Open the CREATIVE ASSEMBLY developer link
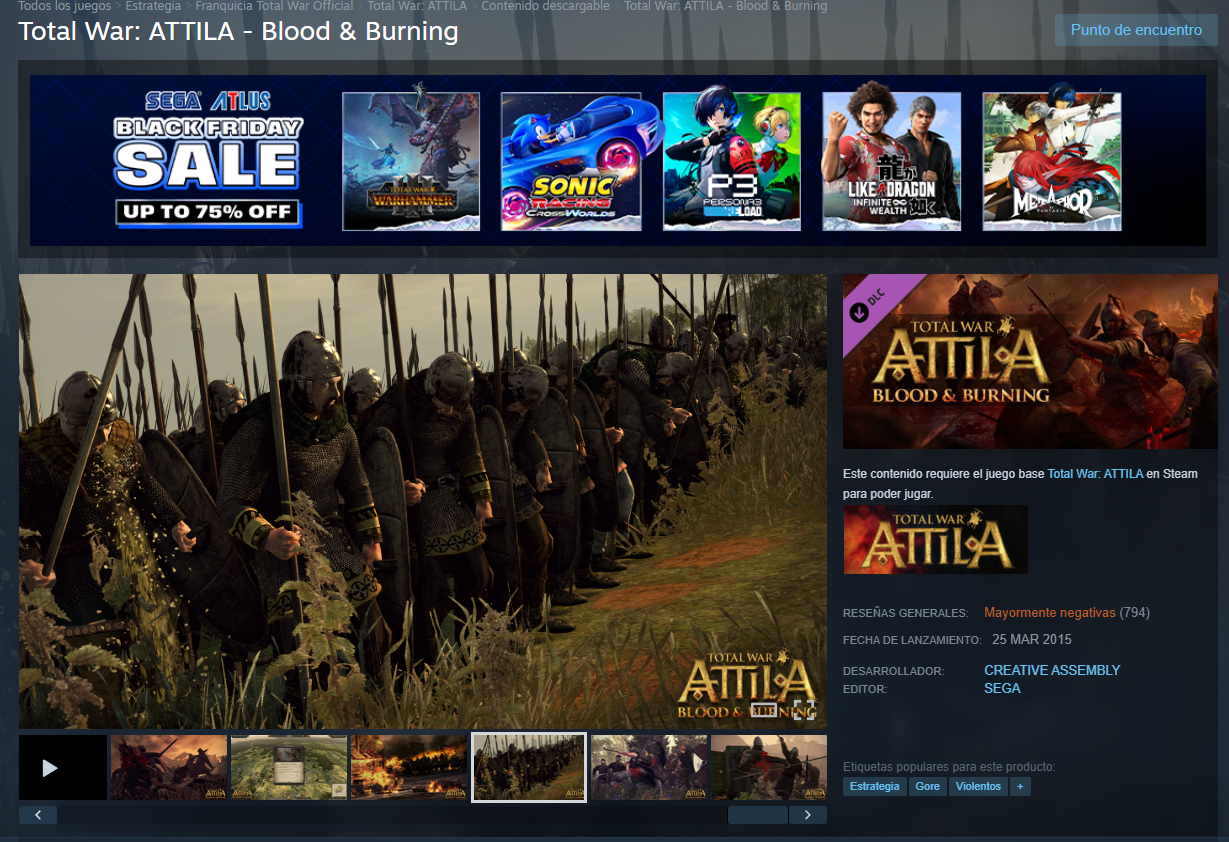 pos(1052,670)
